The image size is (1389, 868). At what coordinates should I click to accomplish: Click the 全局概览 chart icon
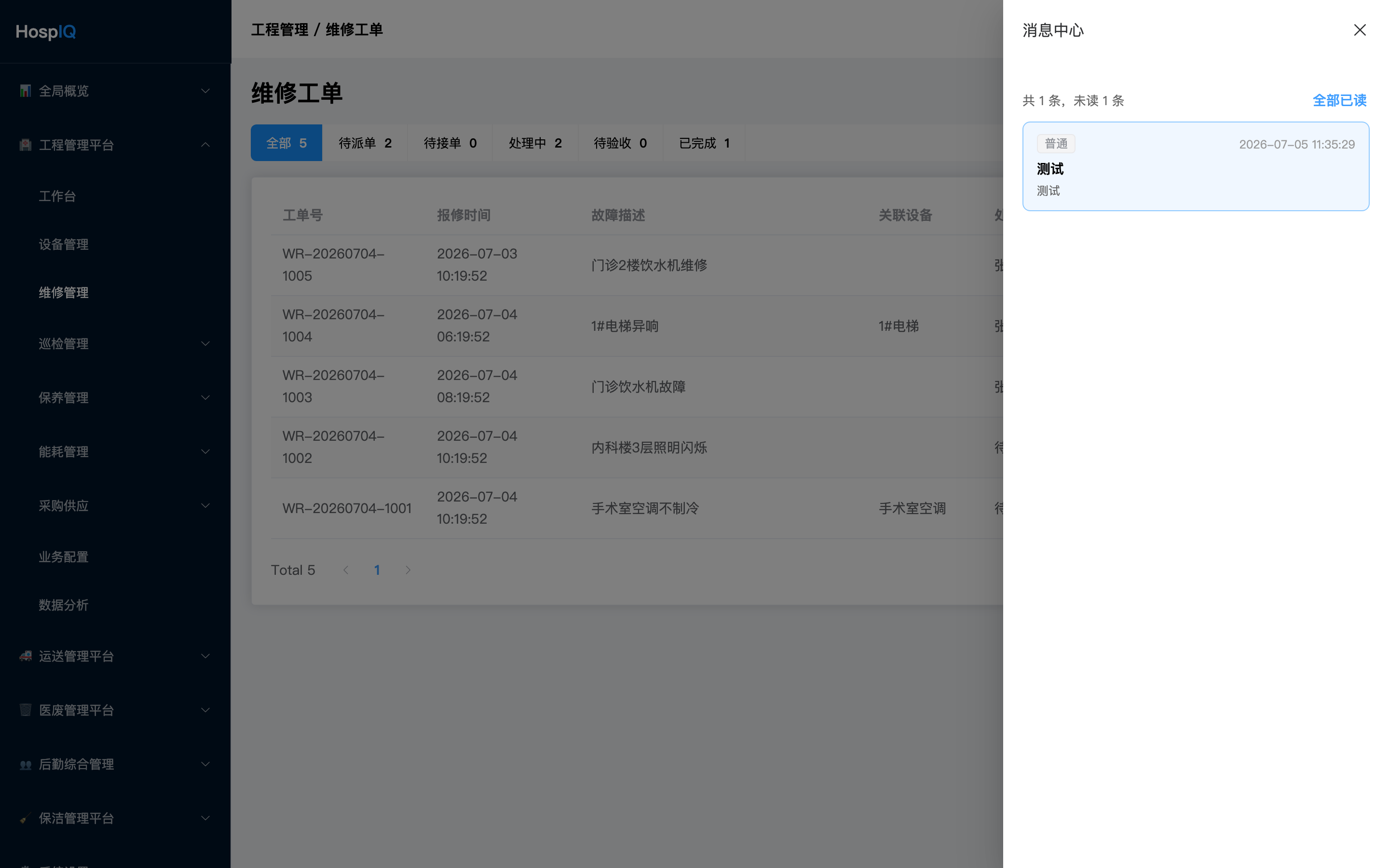pyautogui.click(x=25, y=91)
